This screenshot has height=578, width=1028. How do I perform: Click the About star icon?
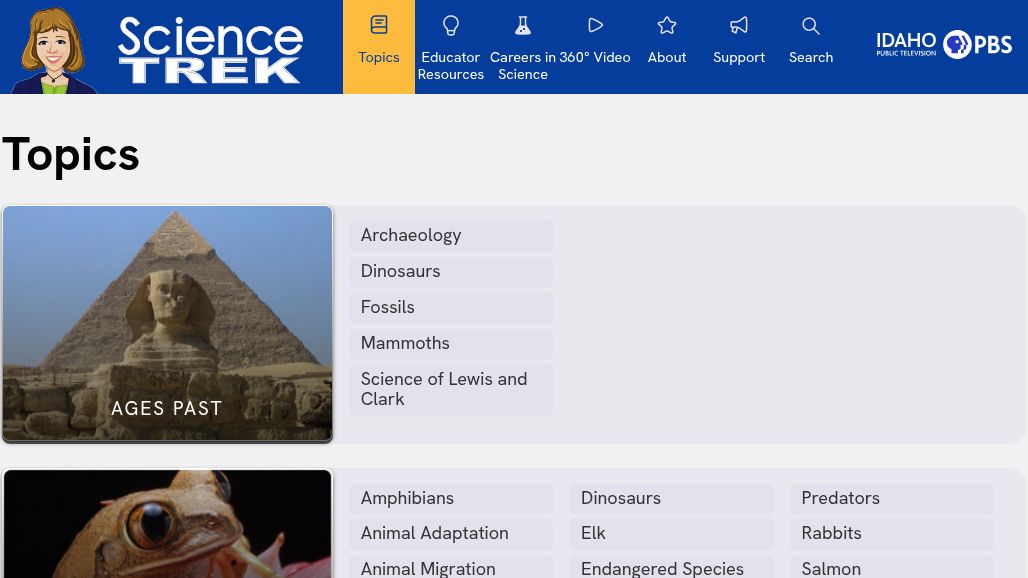pos(667,26)
